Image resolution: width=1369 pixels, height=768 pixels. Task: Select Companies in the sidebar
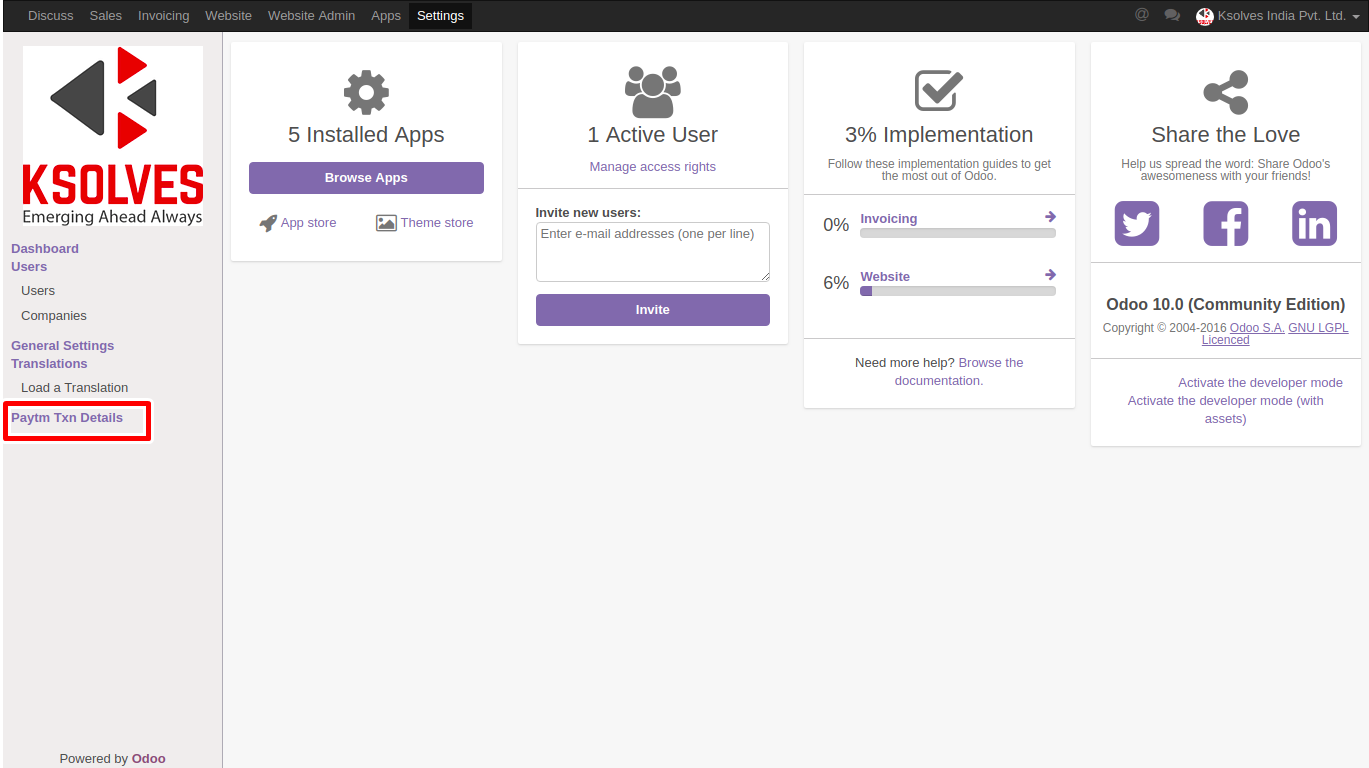pyautogui.click(x=54, y=316)
